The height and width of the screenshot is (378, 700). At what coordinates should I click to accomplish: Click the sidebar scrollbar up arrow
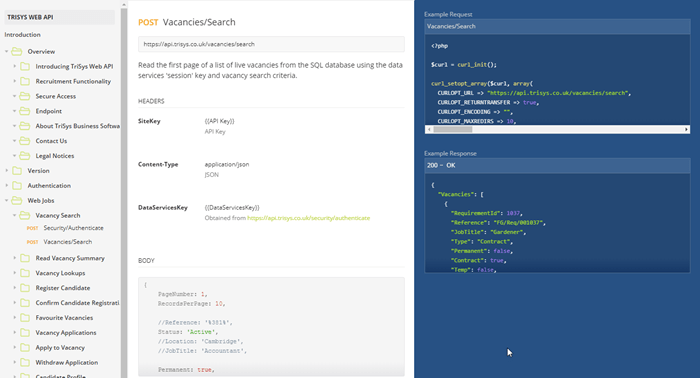coord(124,4)
